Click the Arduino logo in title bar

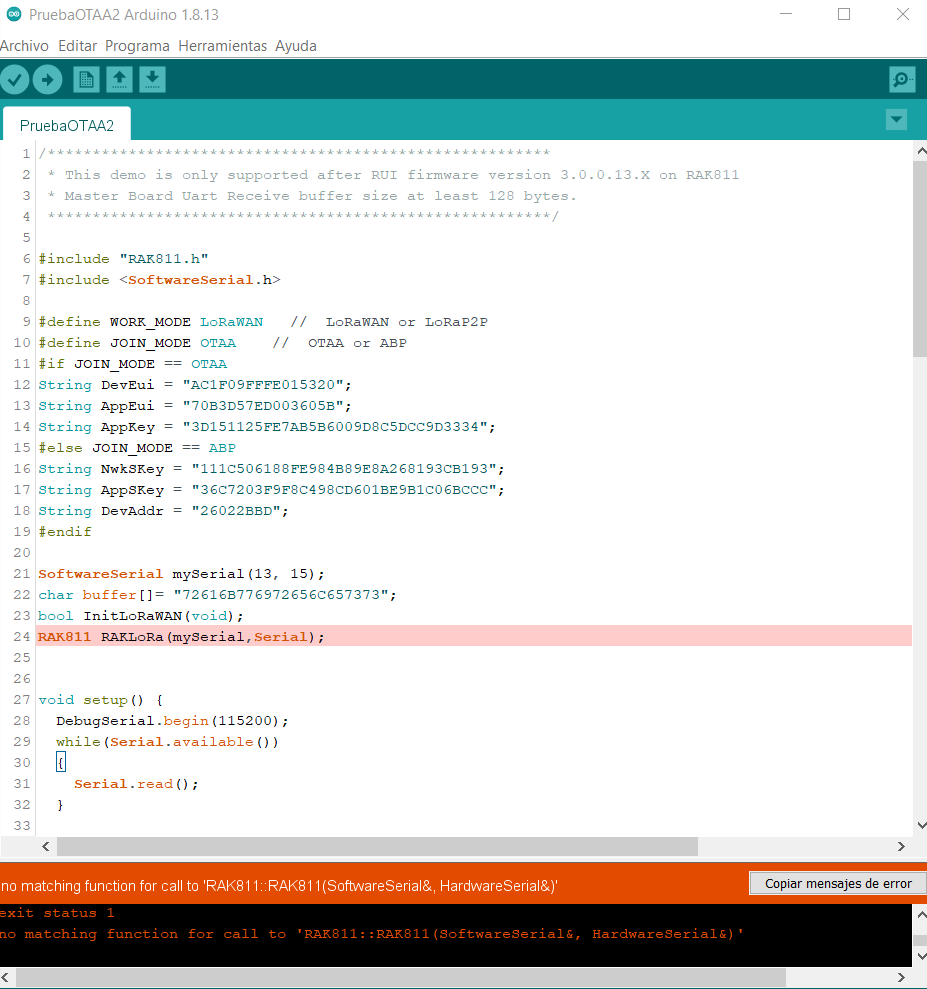[13, 14]
